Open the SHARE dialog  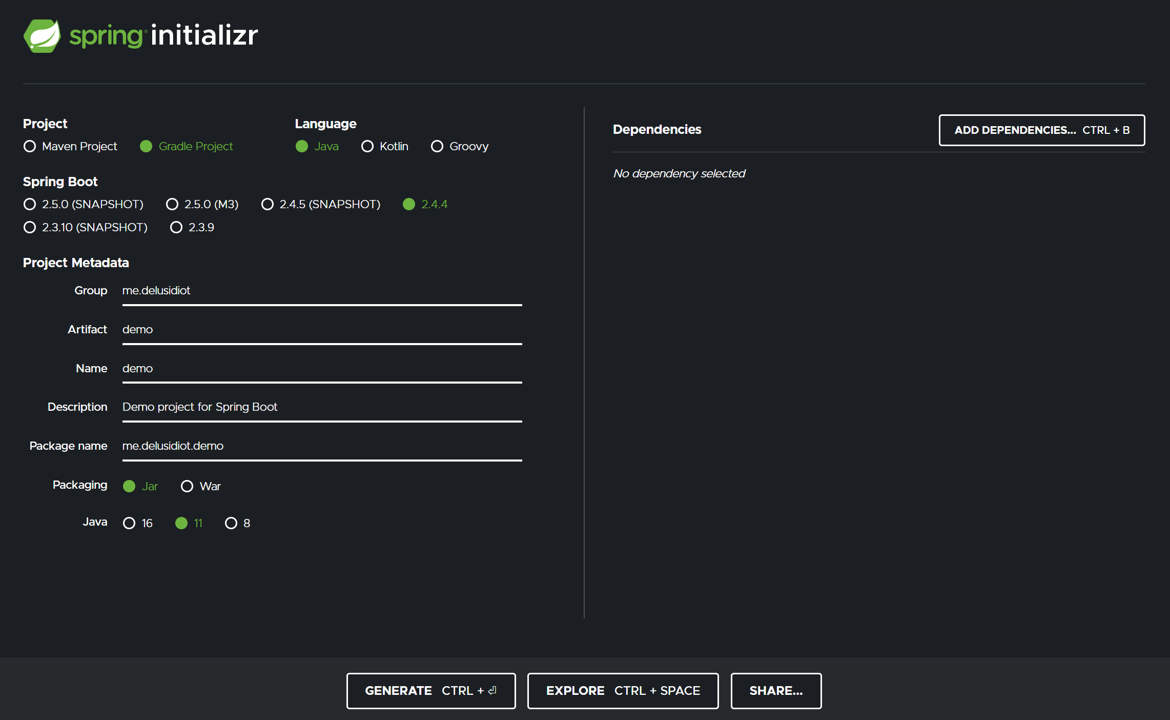[776, 691]
